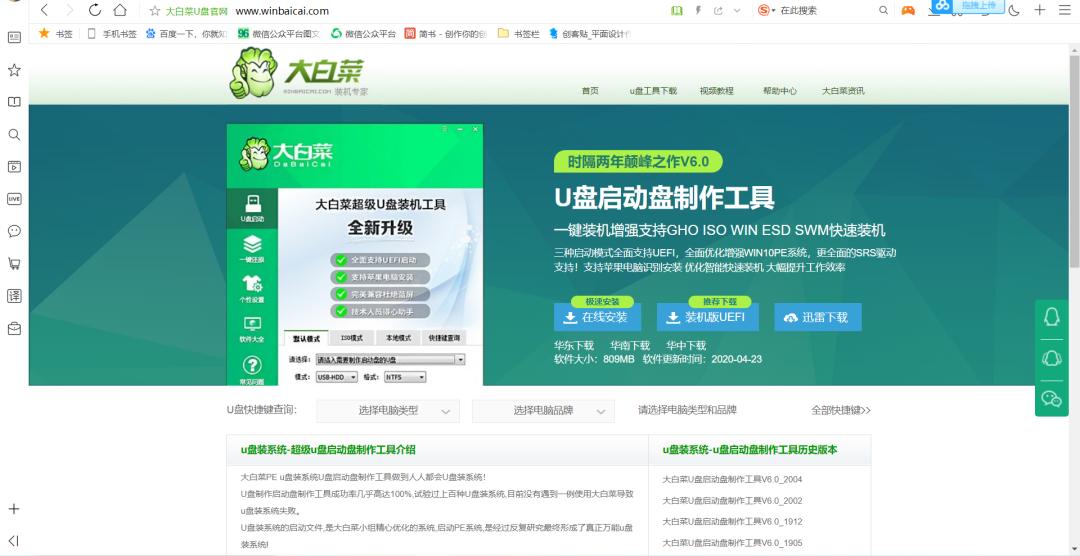Viewport: 1080px width, 556px height.
Task: Add a sidebar app with plus icon
Action: coord(14,509)
